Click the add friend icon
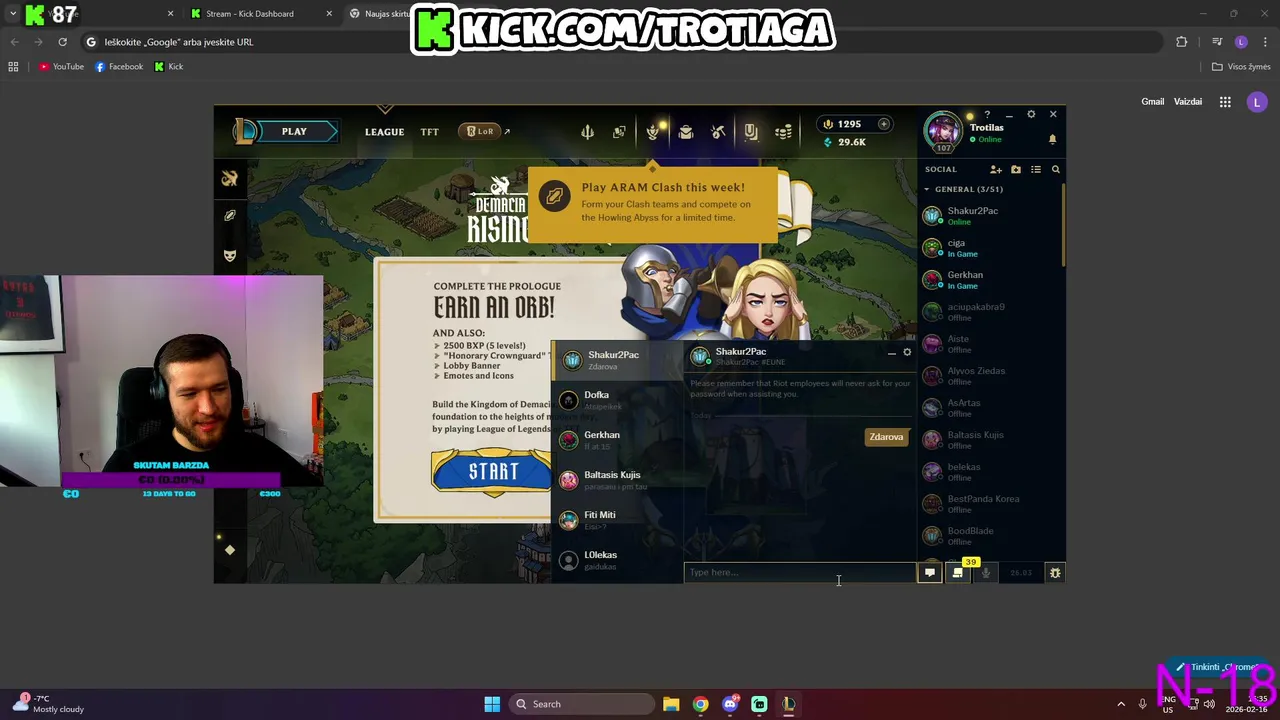This screenshot has width=1280, height=720. click(995, 170)
